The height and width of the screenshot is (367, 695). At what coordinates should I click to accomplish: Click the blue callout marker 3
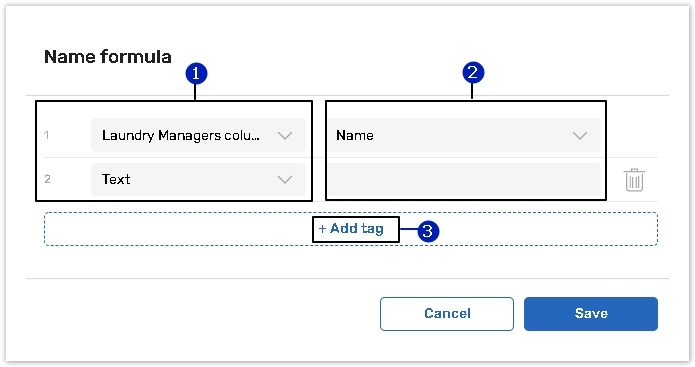[x=428, y=231]
